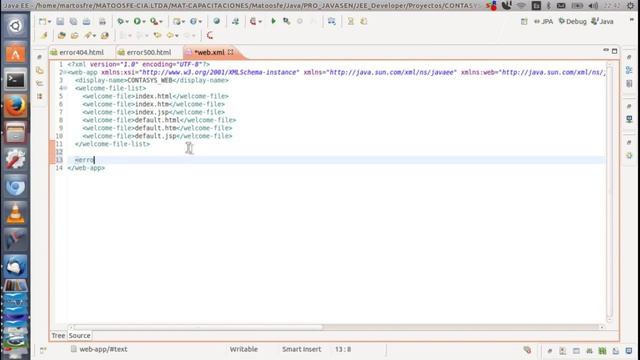Expand the Debug launch dropdown arrow
The width and height of the screenshot is (640, 360).
(x=127, y=22)
